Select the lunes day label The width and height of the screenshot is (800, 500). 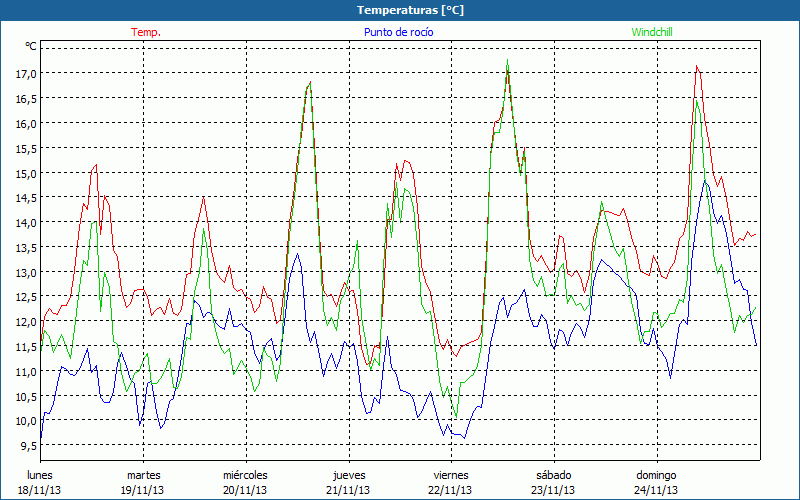pyautogui.click(x=40, y=475)
